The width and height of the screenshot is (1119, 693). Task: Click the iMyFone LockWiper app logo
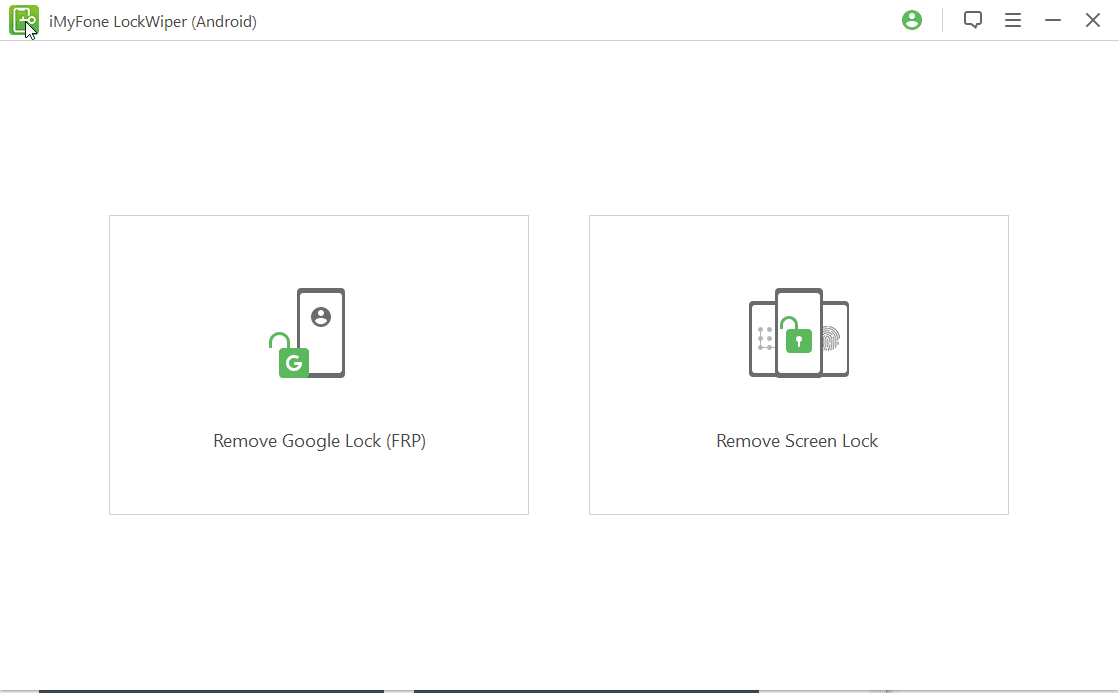pos(24,21)
